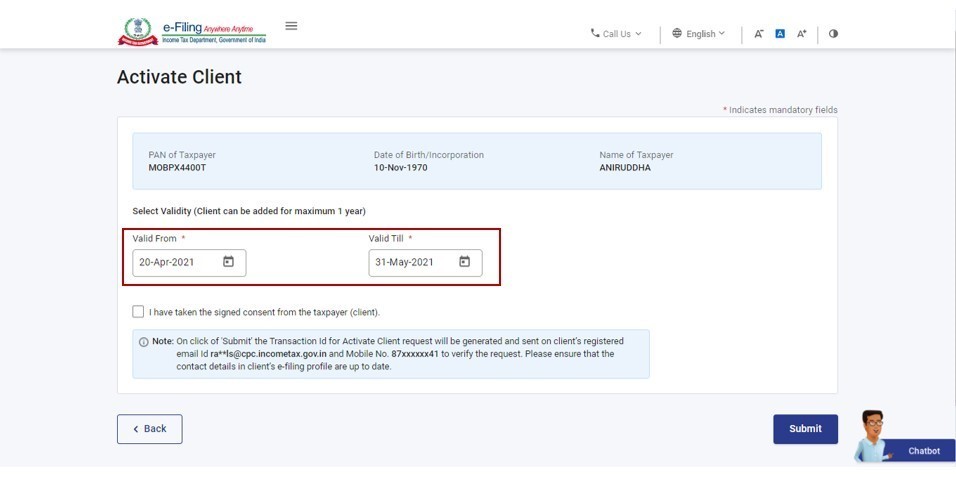Click inside the Valid Till date field
This screenshot has width=956, height=478.
(410, 263)
